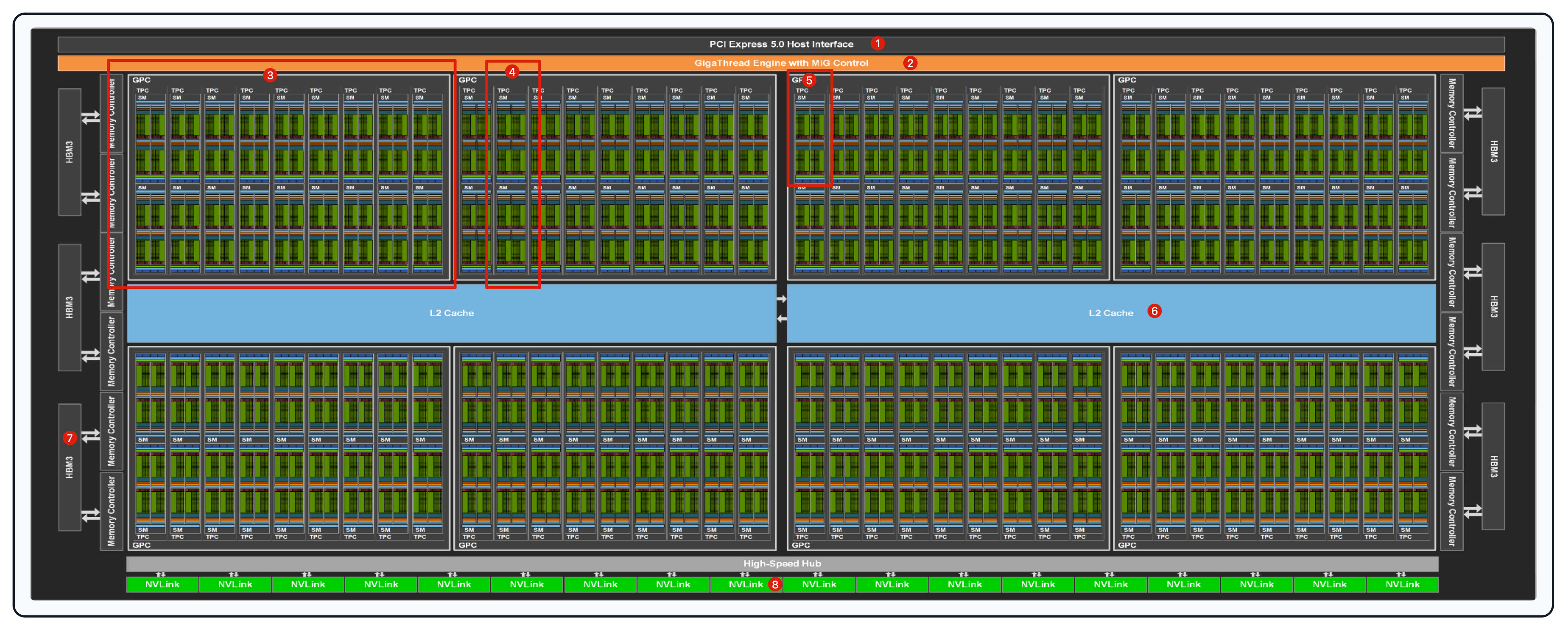Click arrows between the two L2 Caches
Screen dimensions: 1568x629
point(781,309)
